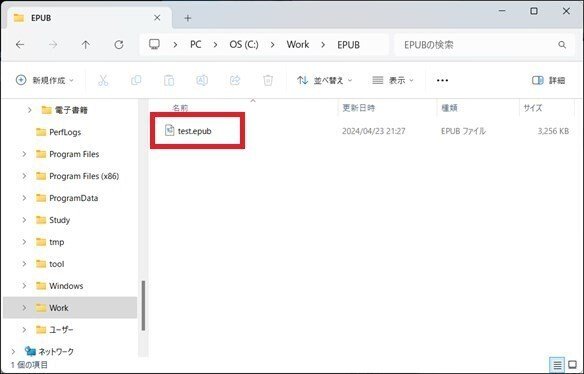The image size is (584, 374).
Task: Click the Cut scissors icon
Action: click(103, 80)
